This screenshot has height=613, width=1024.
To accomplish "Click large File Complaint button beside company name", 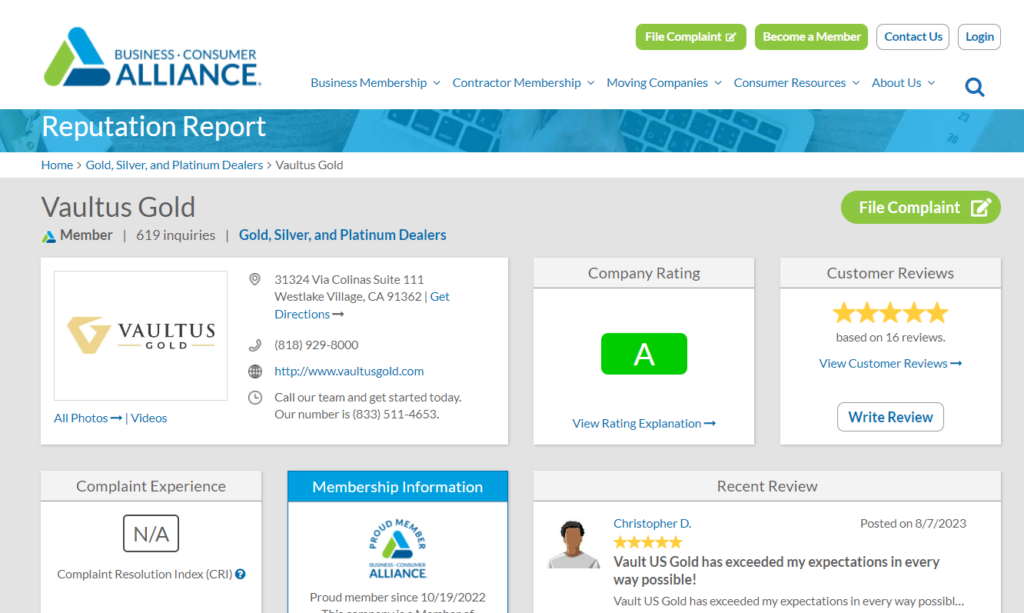I will pos(920,208).
